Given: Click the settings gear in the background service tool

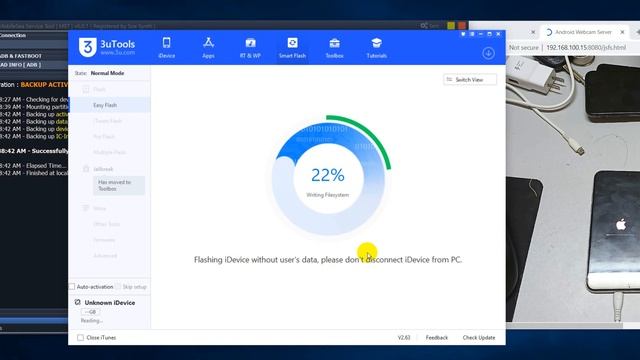Looking at the screenshot, I should pos(424,26).
